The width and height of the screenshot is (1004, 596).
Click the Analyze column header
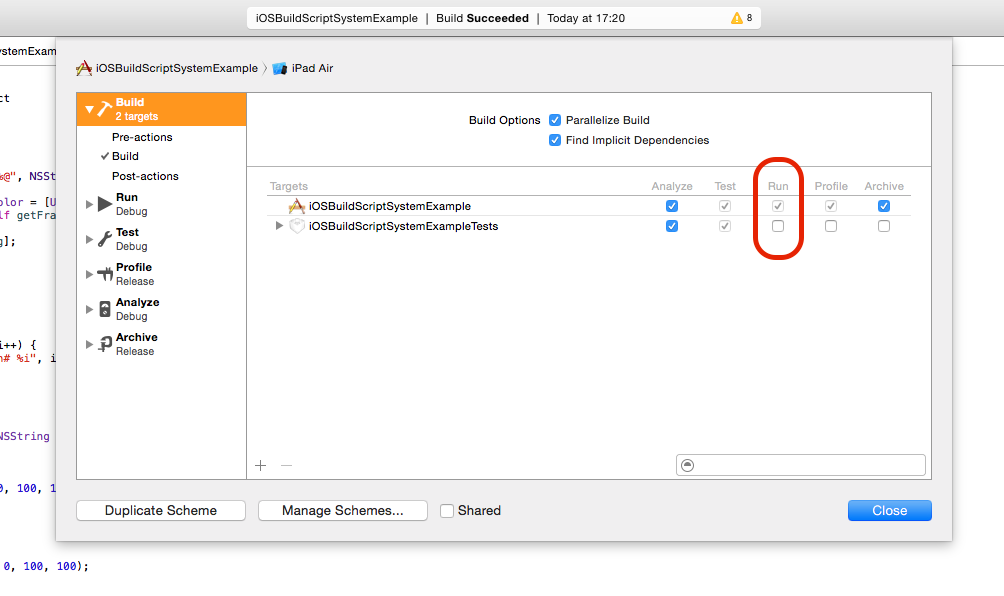tap(672, 186)
